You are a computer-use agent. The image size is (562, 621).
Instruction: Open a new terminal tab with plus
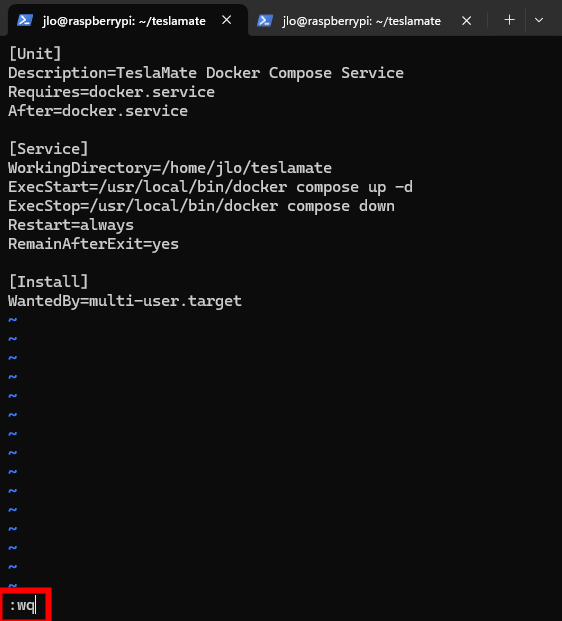click(509, 20)
